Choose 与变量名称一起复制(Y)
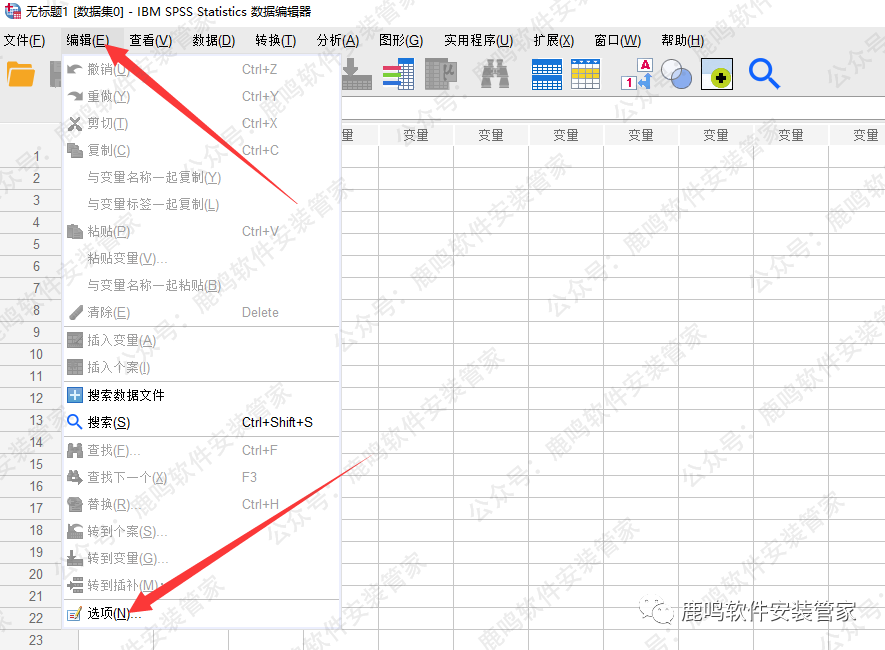This screenshot has width=885, height=650. pyautogui.click(x=201, y=178)
